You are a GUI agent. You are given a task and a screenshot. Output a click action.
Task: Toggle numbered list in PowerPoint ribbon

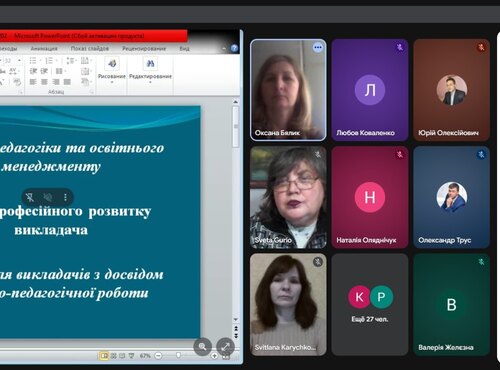click(x=49, y=61)
